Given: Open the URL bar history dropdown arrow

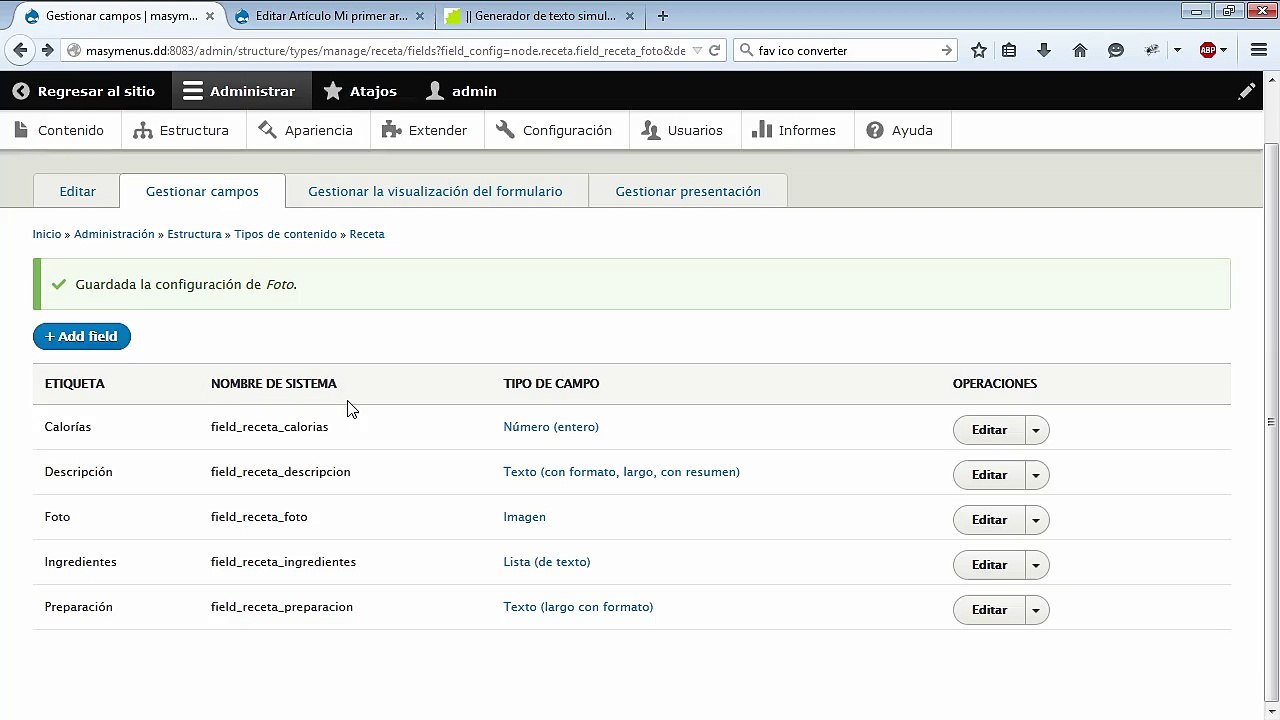Looking at the screenshot, I should [x=697, y=51].
